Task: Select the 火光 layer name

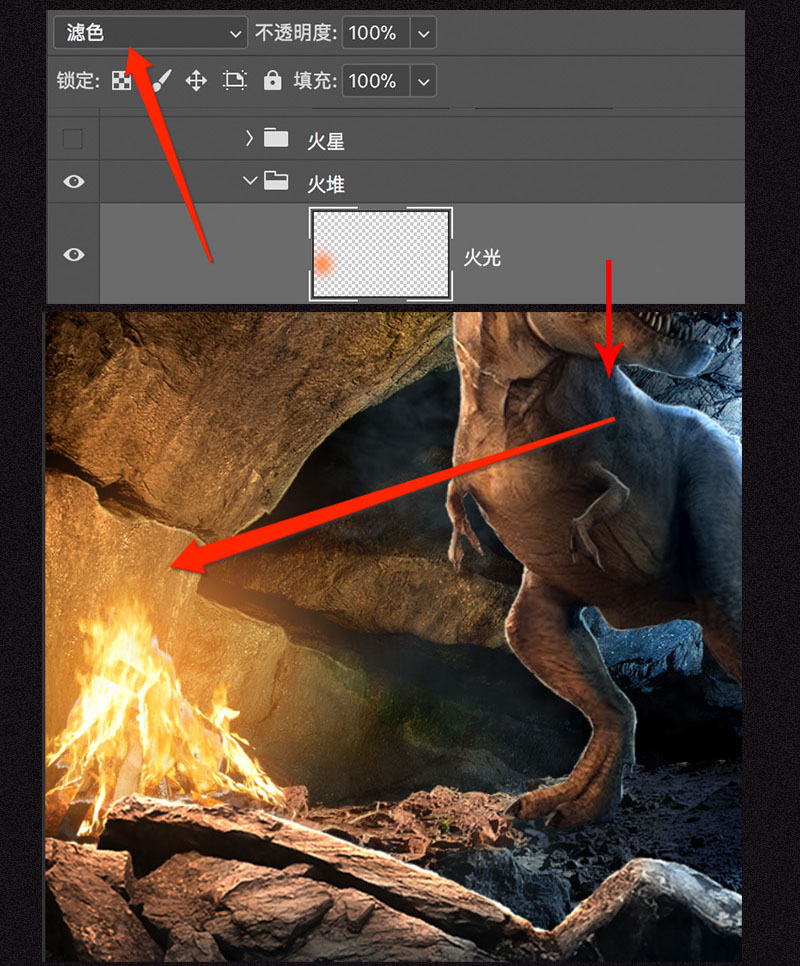Action: pyautogui.click(x=482, y=257)
